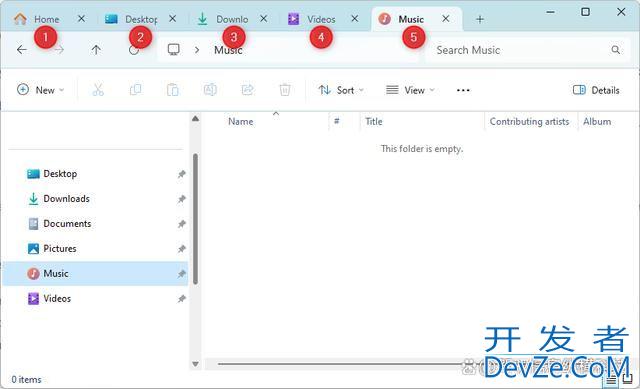Go up one folder level
The image size is (640, 389).
point(96,50)
